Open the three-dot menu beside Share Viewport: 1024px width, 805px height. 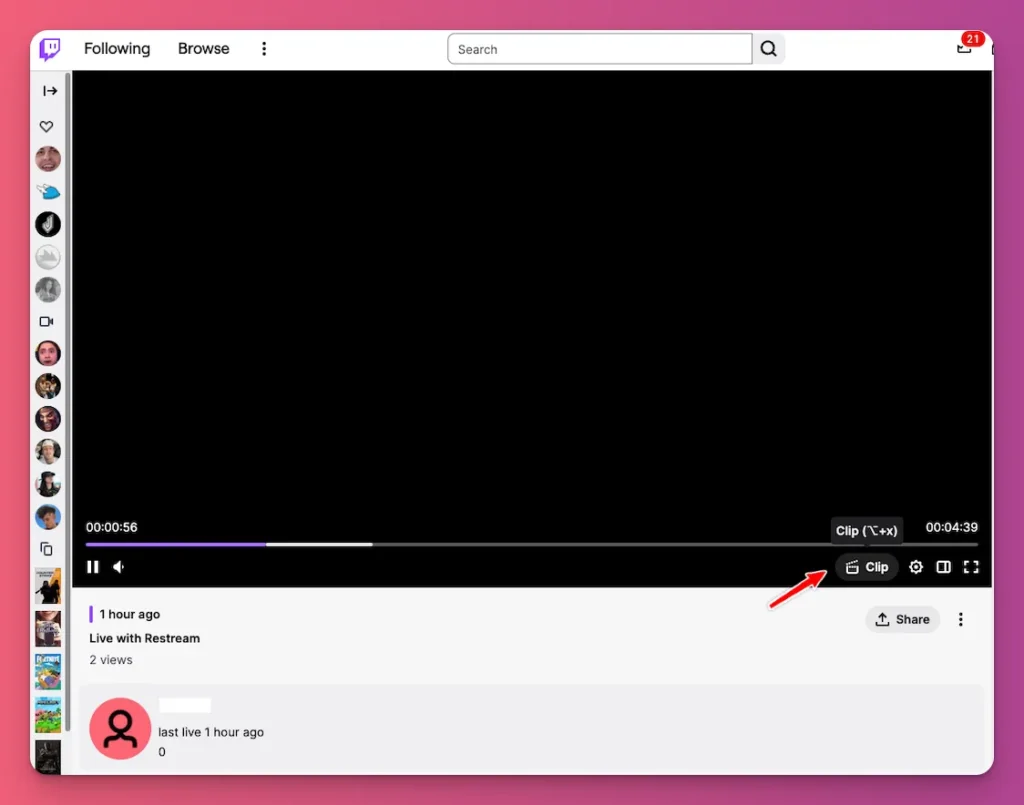[x=960, y=619]
